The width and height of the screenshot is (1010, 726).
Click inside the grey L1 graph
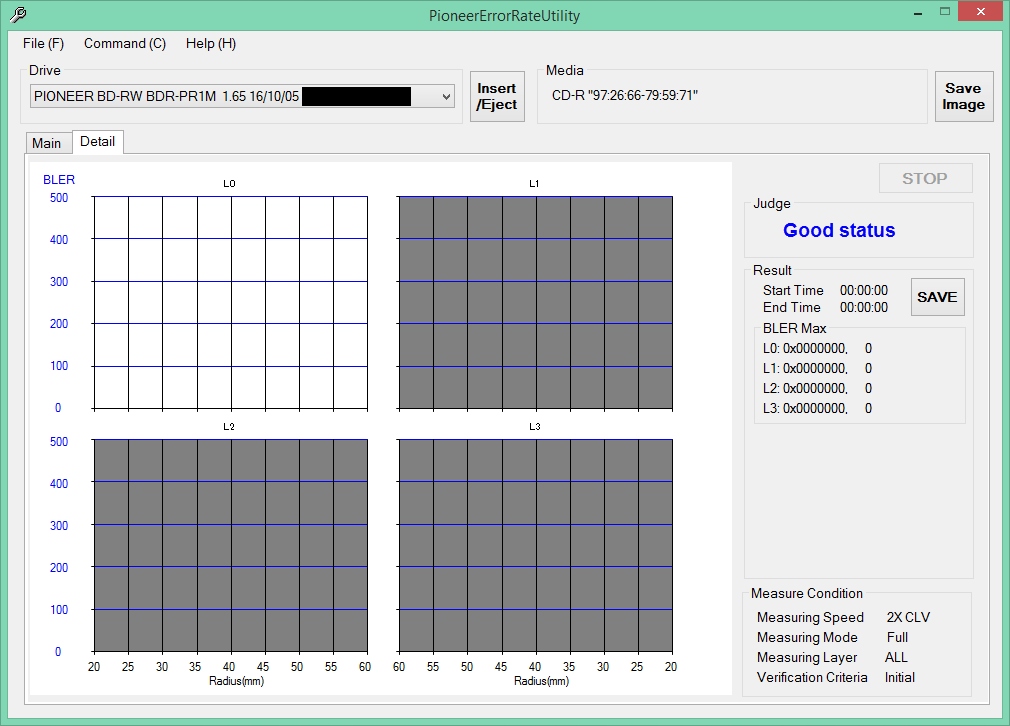point(535,302)
